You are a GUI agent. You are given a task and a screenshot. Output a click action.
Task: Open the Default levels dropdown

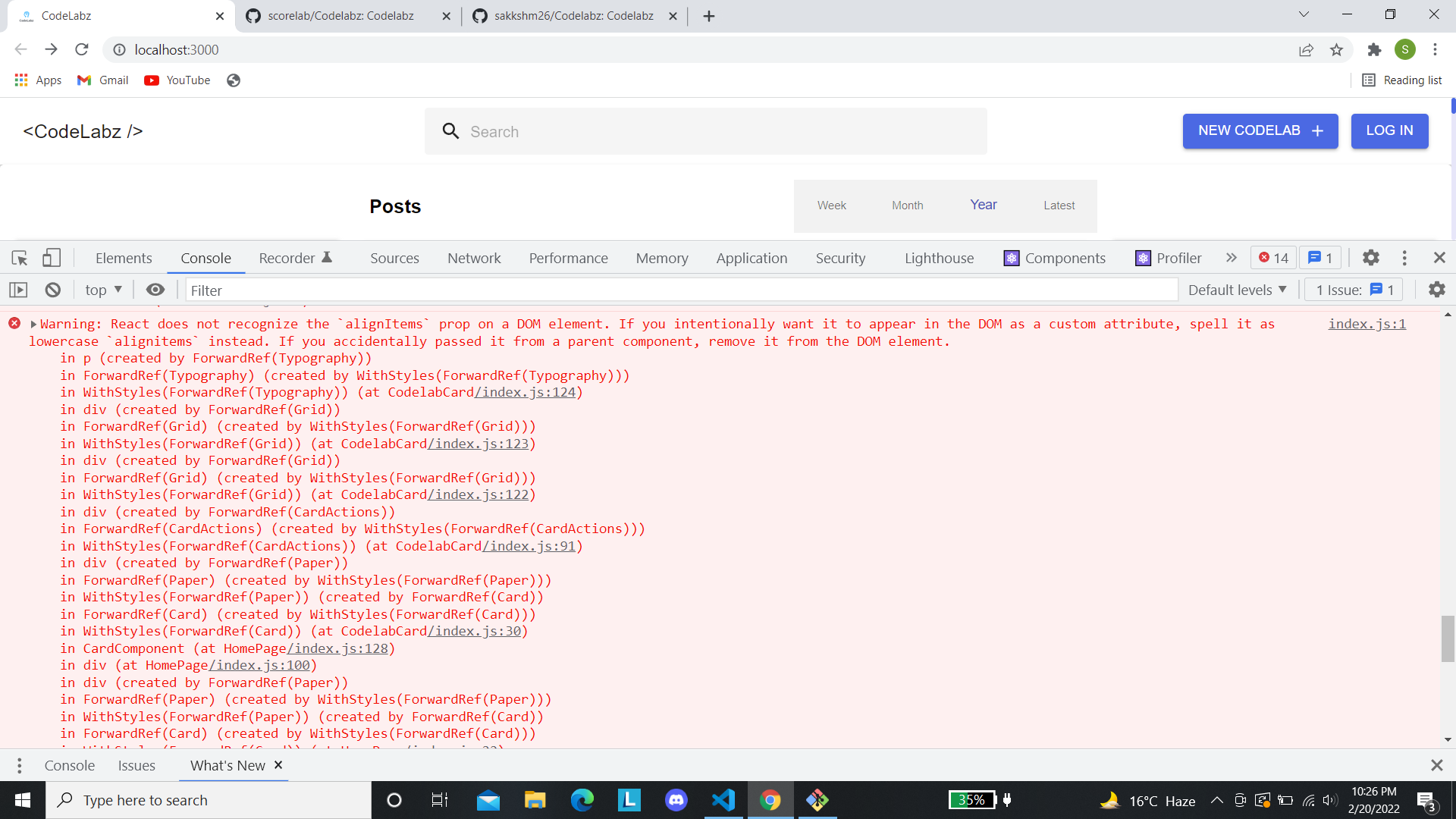1236,290
